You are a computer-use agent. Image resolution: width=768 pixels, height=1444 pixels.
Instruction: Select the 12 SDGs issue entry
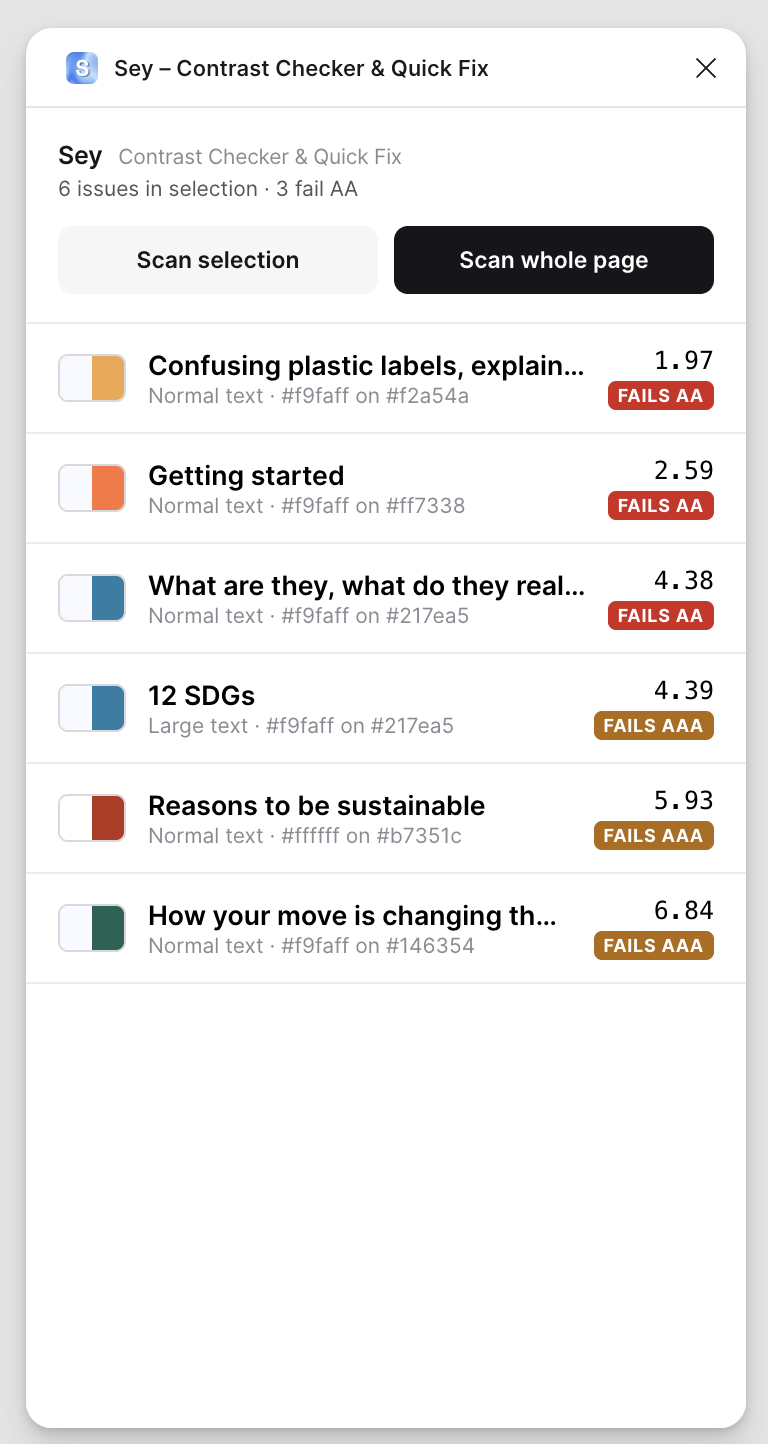[x=386, y=708]
